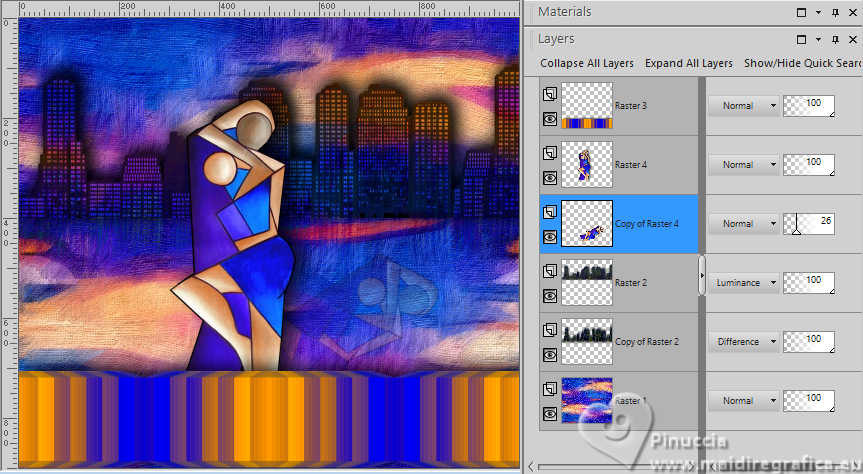The width and height of the screenshot is (863, 474).
Task: Click layer type icon of Copy of Raster 2
Action: click(549, 330)
